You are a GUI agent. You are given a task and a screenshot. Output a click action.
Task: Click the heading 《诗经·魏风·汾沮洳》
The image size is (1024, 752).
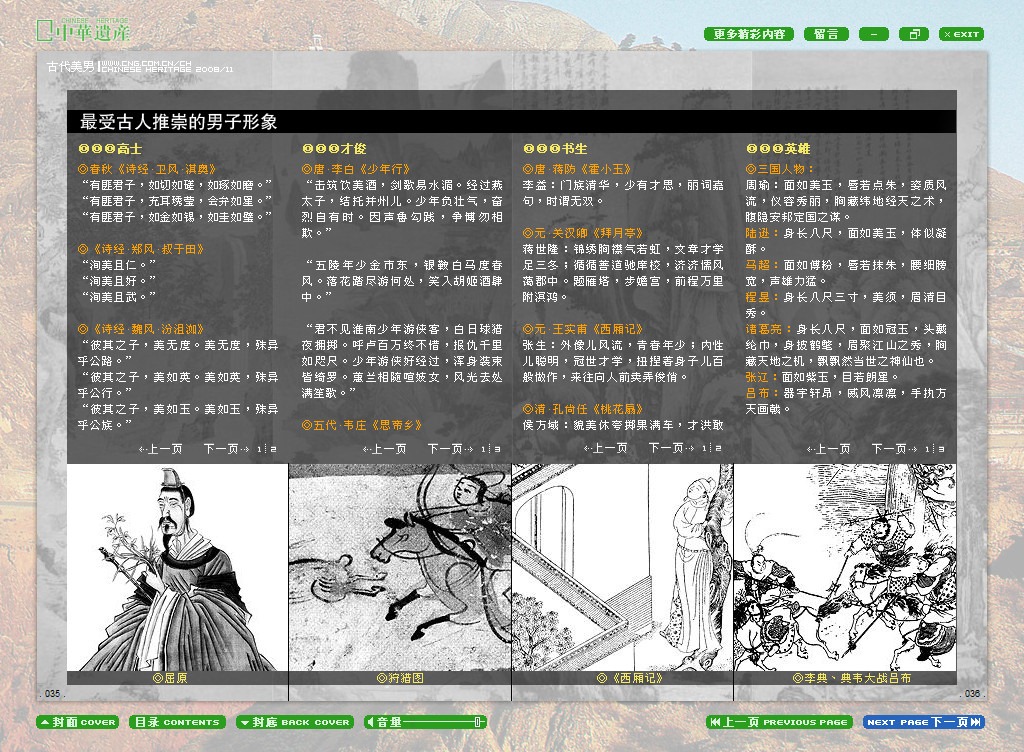pos(141,329)
